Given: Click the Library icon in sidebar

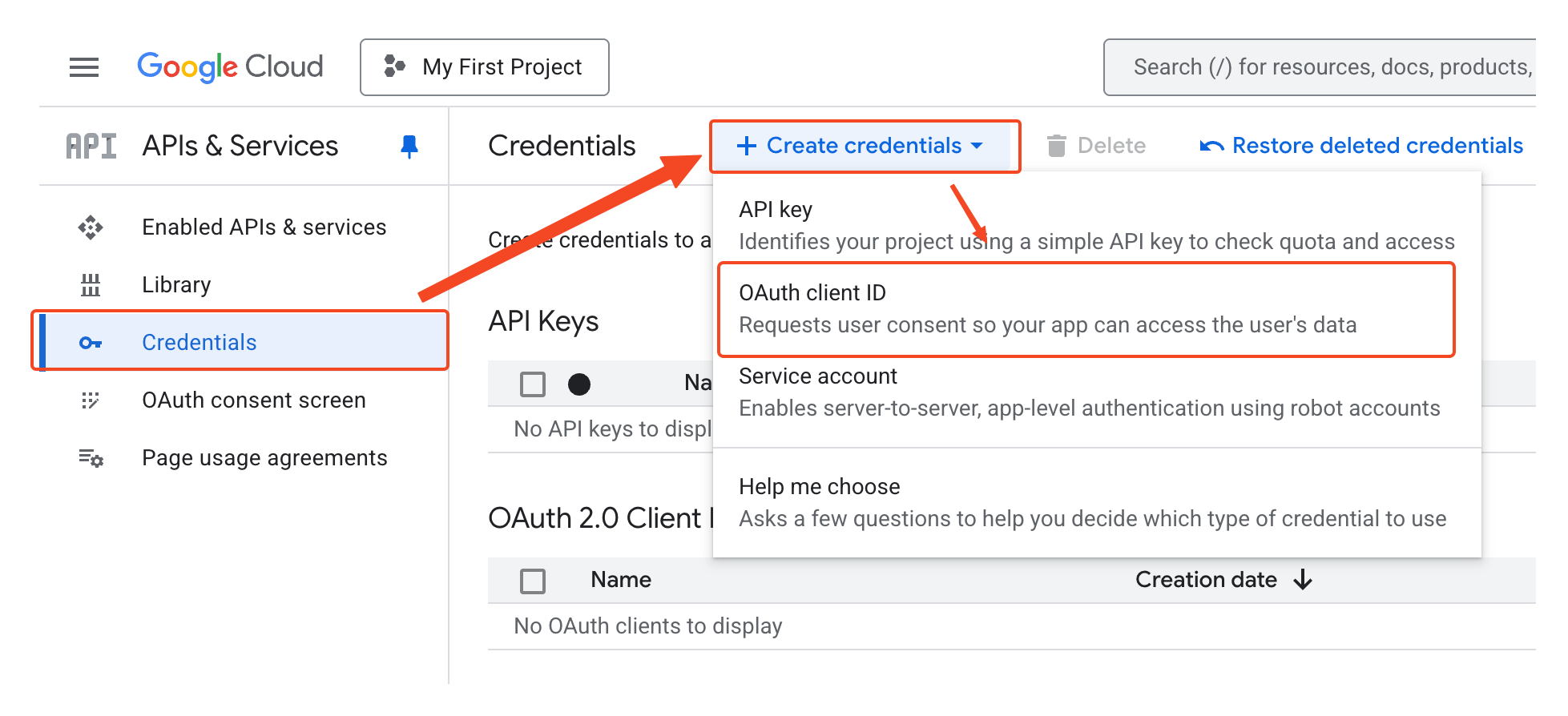Looking at the screenshot, I should (x=91, y=284).
